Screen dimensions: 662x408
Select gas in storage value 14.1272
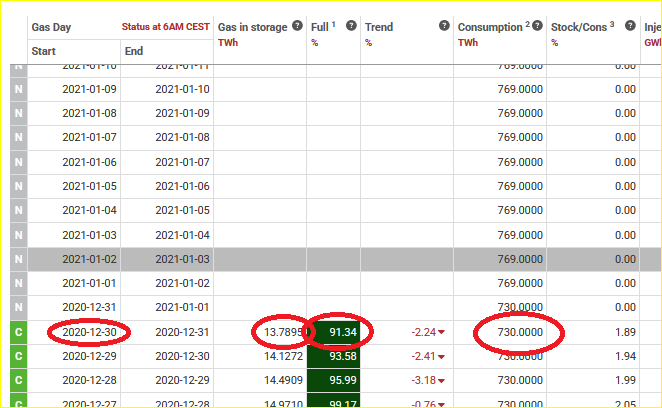[283, 356]
